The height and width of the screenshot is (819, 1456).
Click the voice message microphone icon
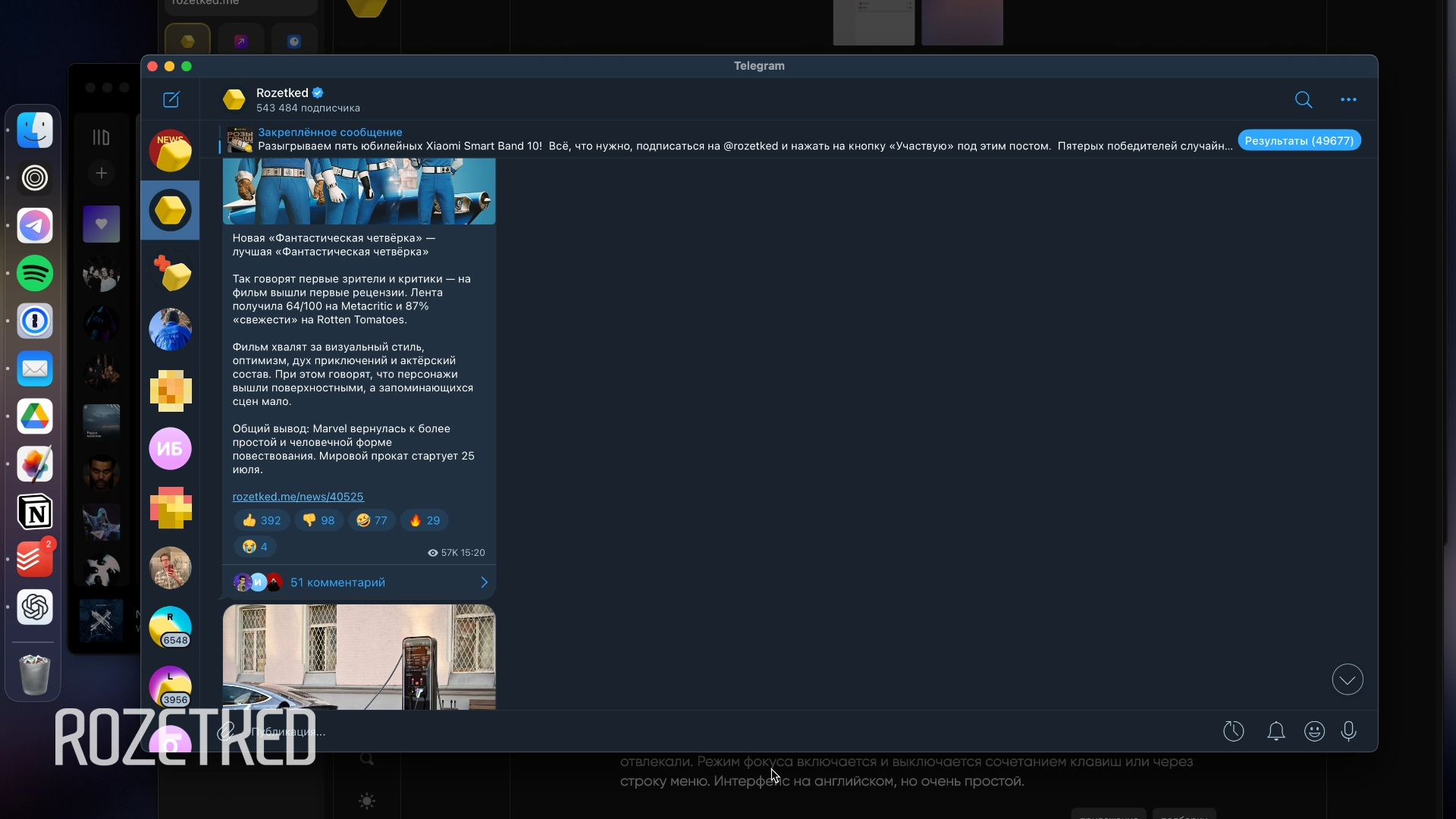coord(1349,731)
